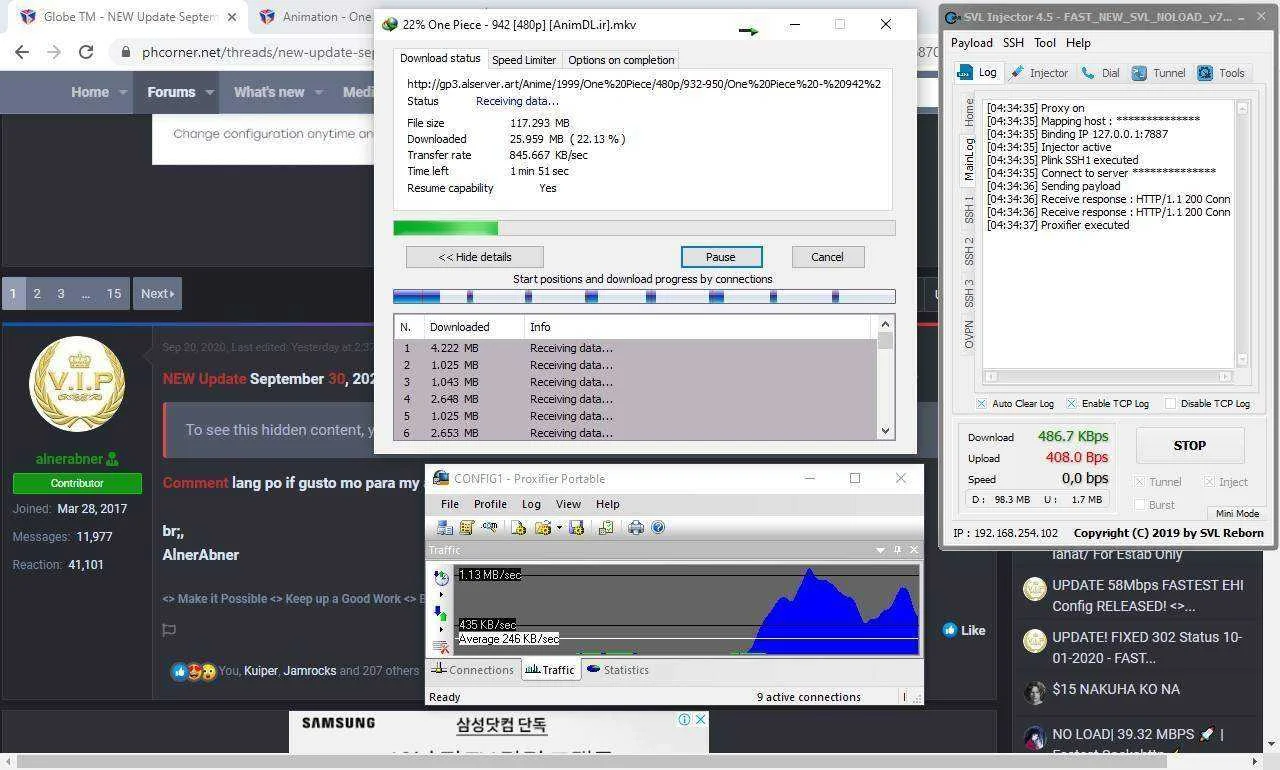Switch to Options on completion tab
The image size is (1280, 770).
click(621, 60)
